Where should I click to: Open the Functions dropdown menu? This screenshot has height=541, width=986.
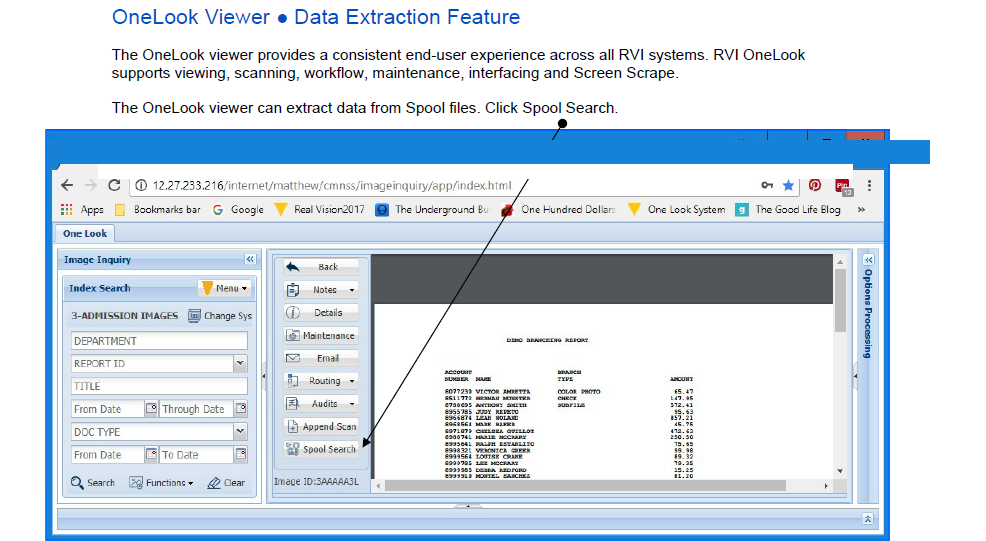coord(161,482)
